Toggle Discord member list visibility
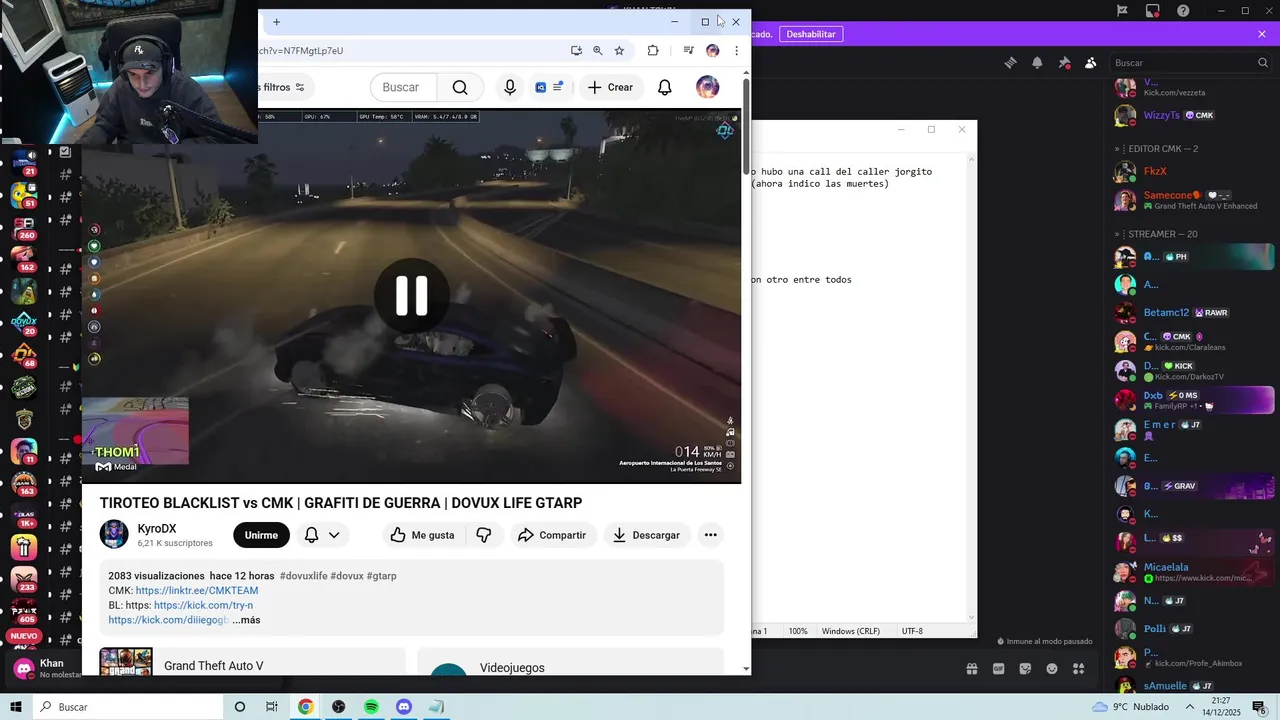The image size is (1280, 720). (x=1091, y=62)
